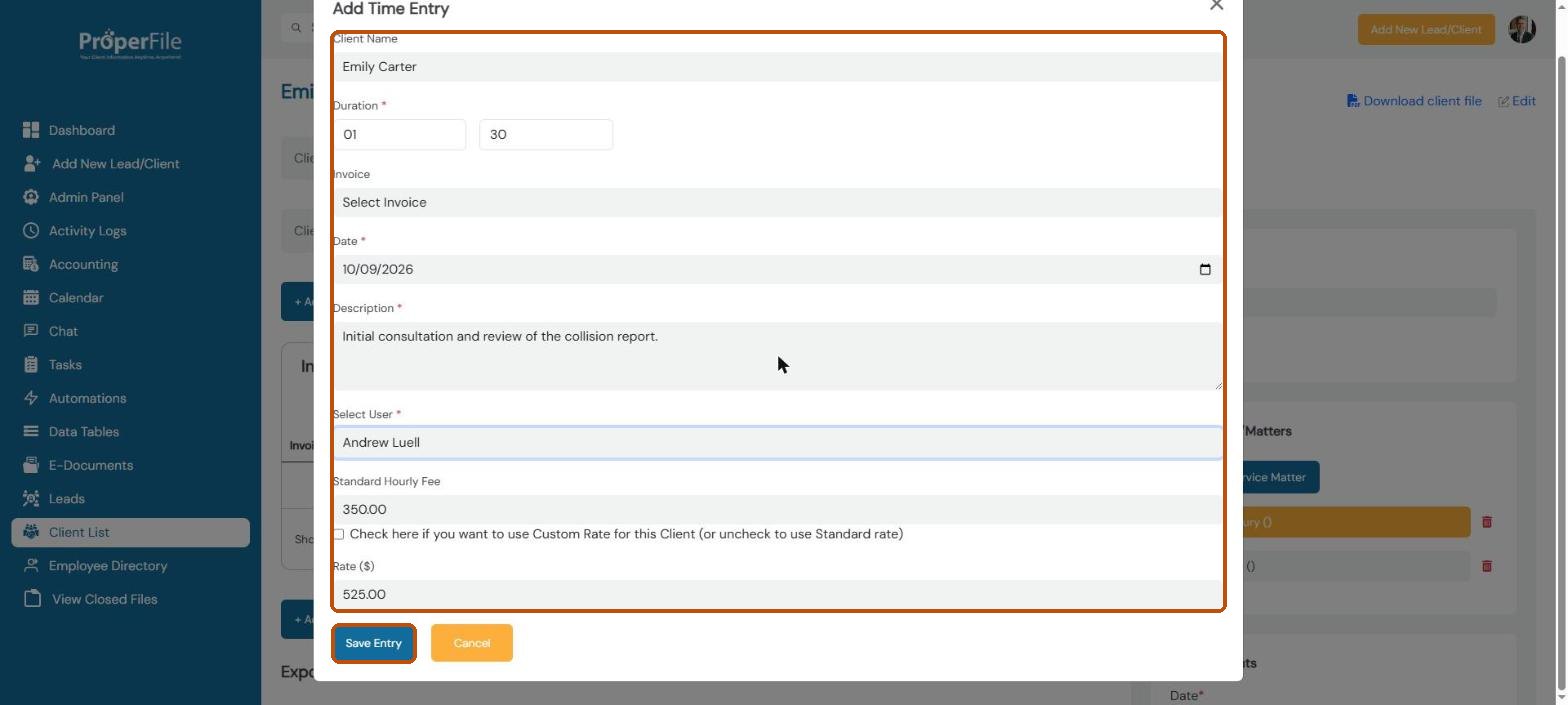1568x705 pixels.
Task: Cancel the time entry
Action: pos(472,643)
